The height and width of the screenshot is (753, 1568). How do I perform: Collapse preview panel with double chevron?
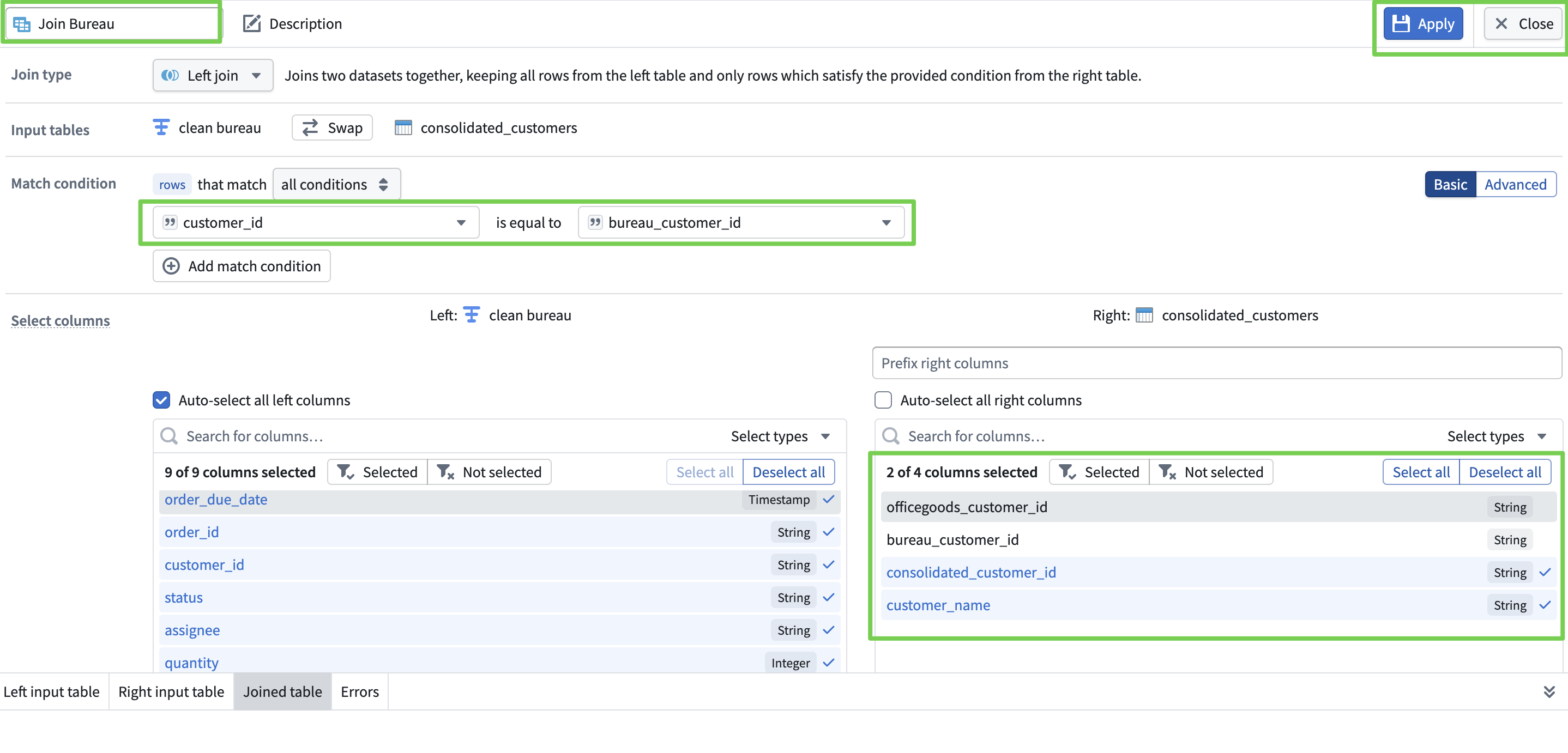coord(1548,691)
